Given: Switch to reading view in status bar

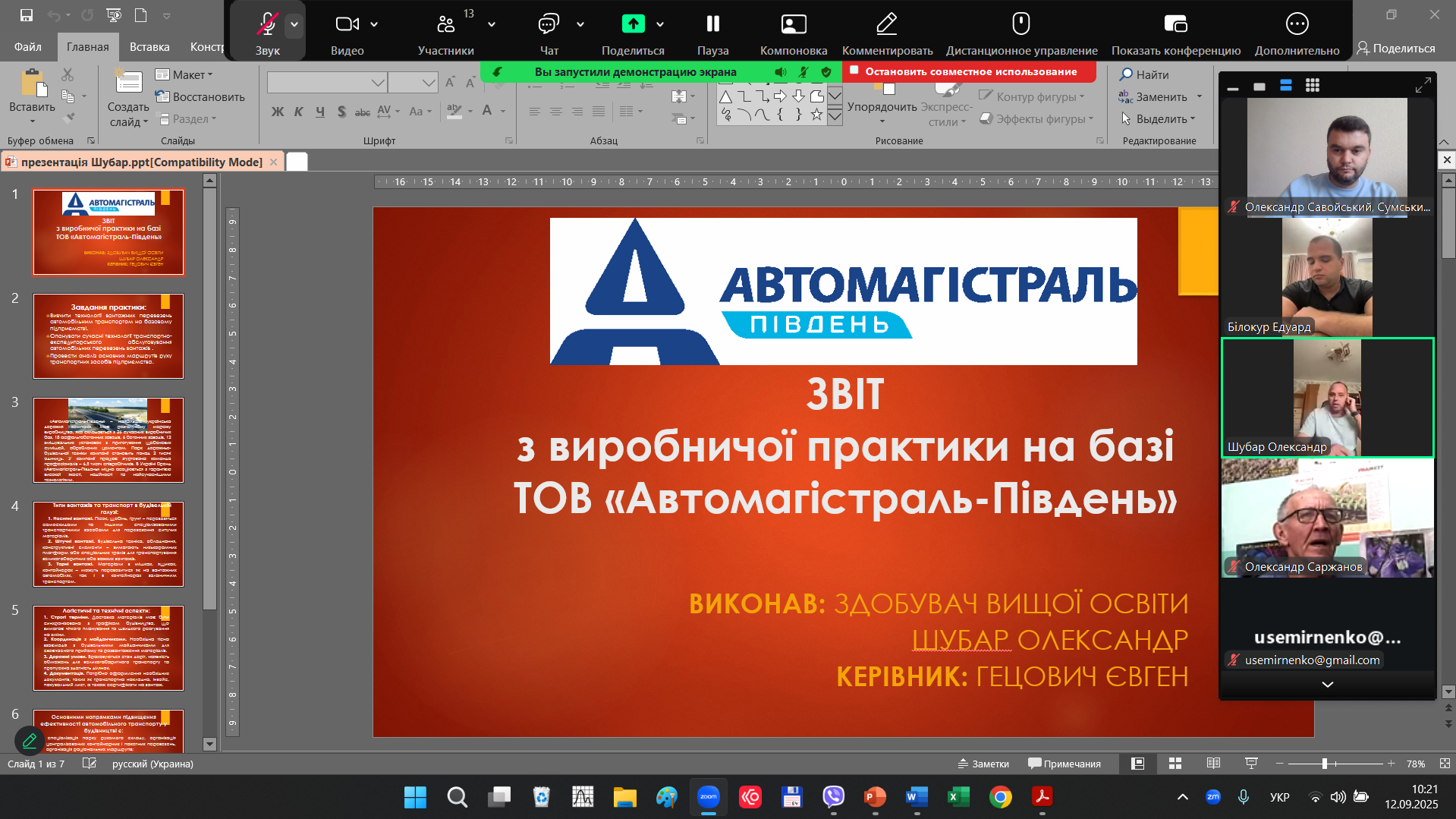Looking at the screenshot, I should [1213, 764].
